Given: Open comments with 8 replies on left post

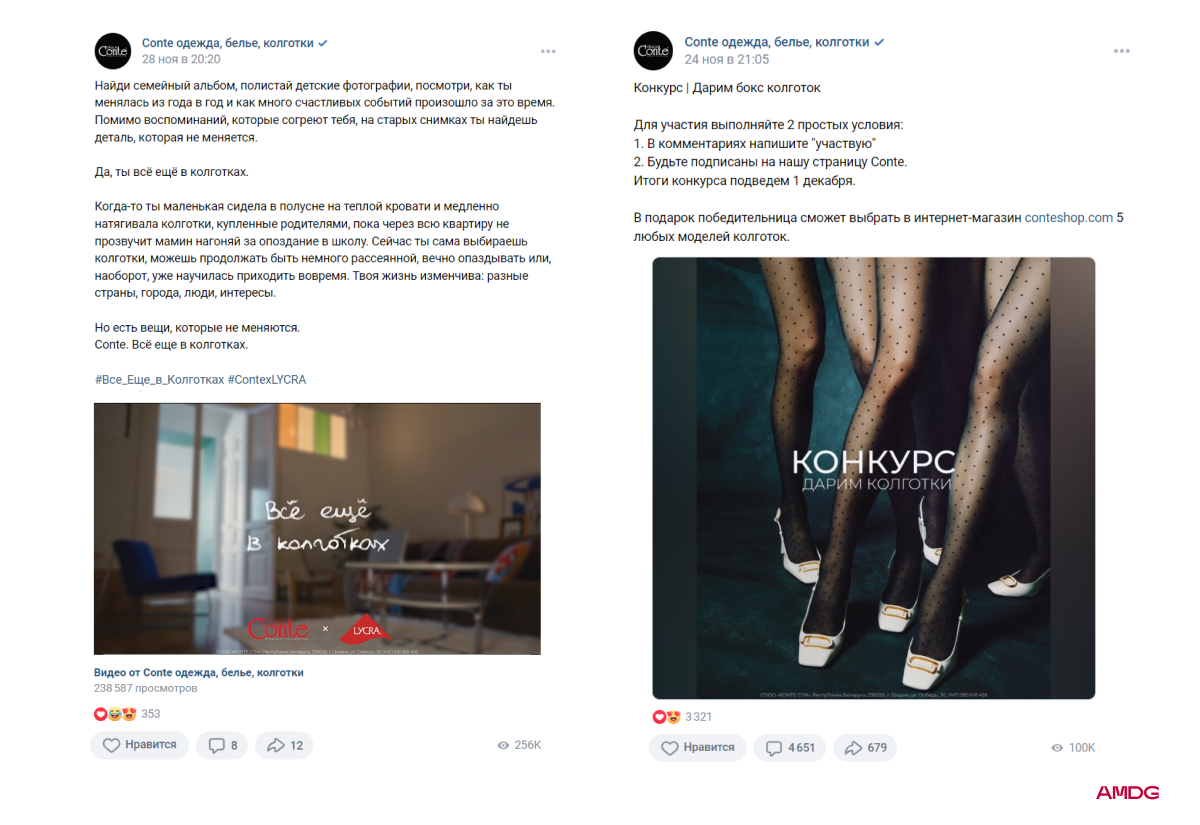Looking at the screenshot, I should pyautogui.click(x=222, y=745).
